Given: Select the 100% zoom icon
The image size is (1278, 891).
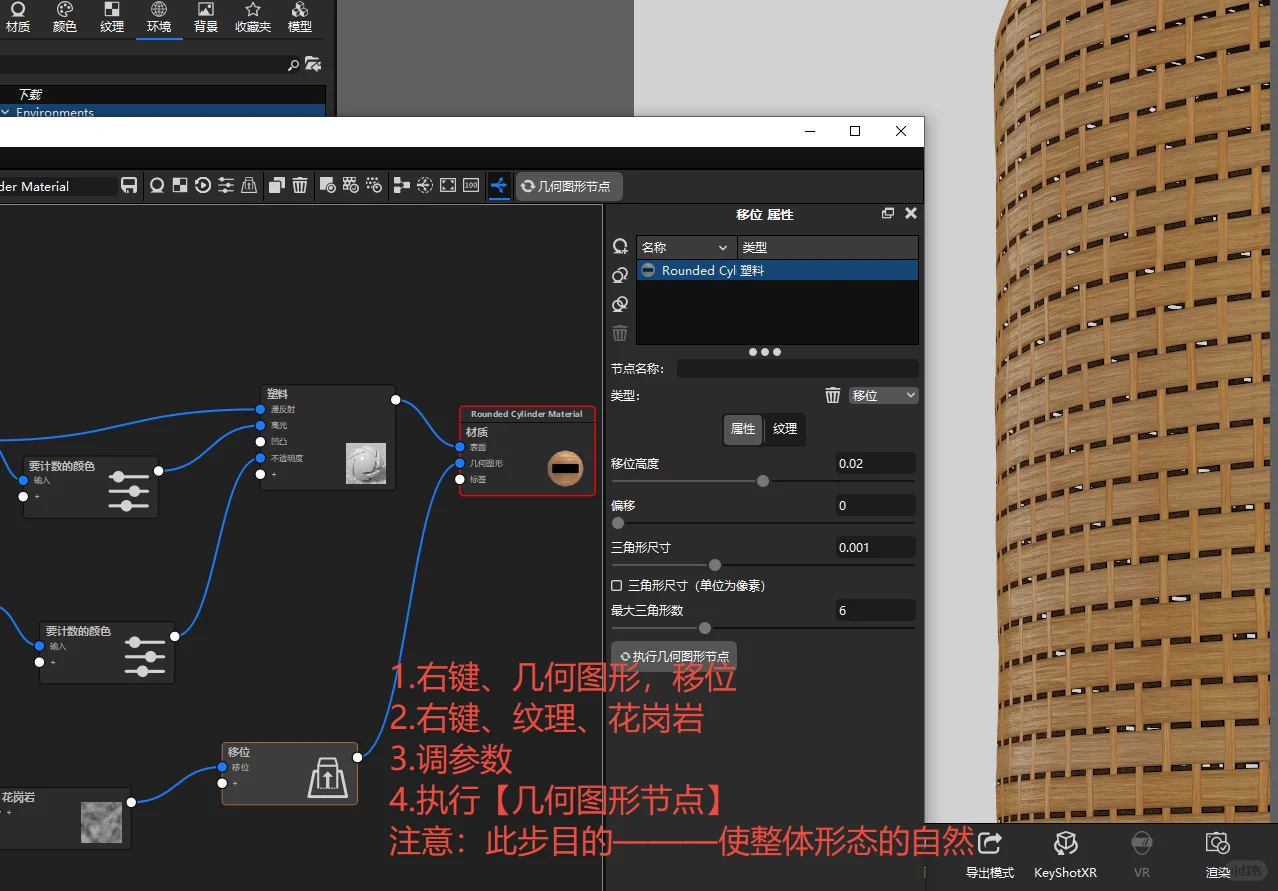Looking at the screenshot, I should (x=469, y=185).
